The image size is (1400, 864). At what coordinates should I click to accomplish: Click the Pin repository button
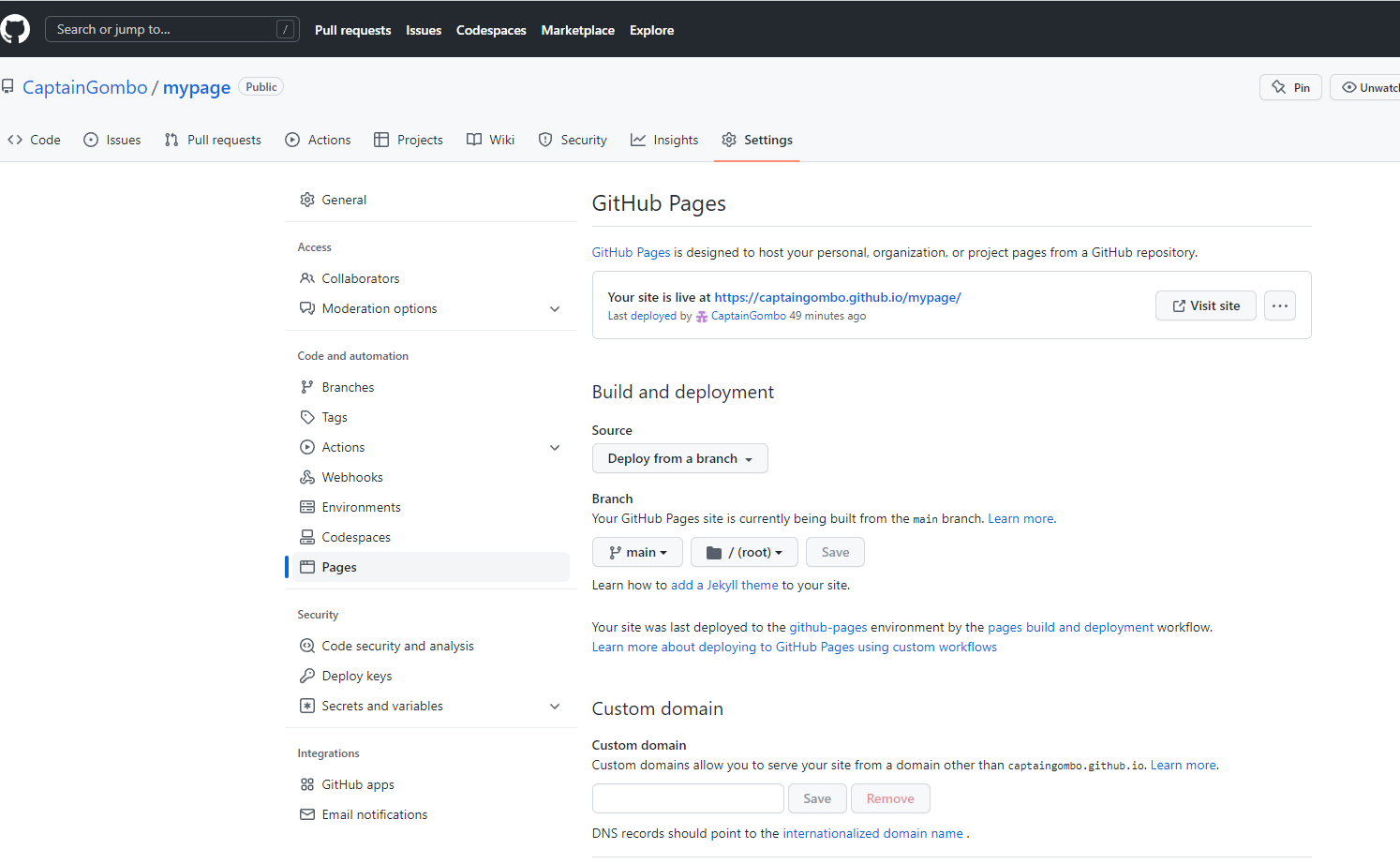click(1290, 87)
